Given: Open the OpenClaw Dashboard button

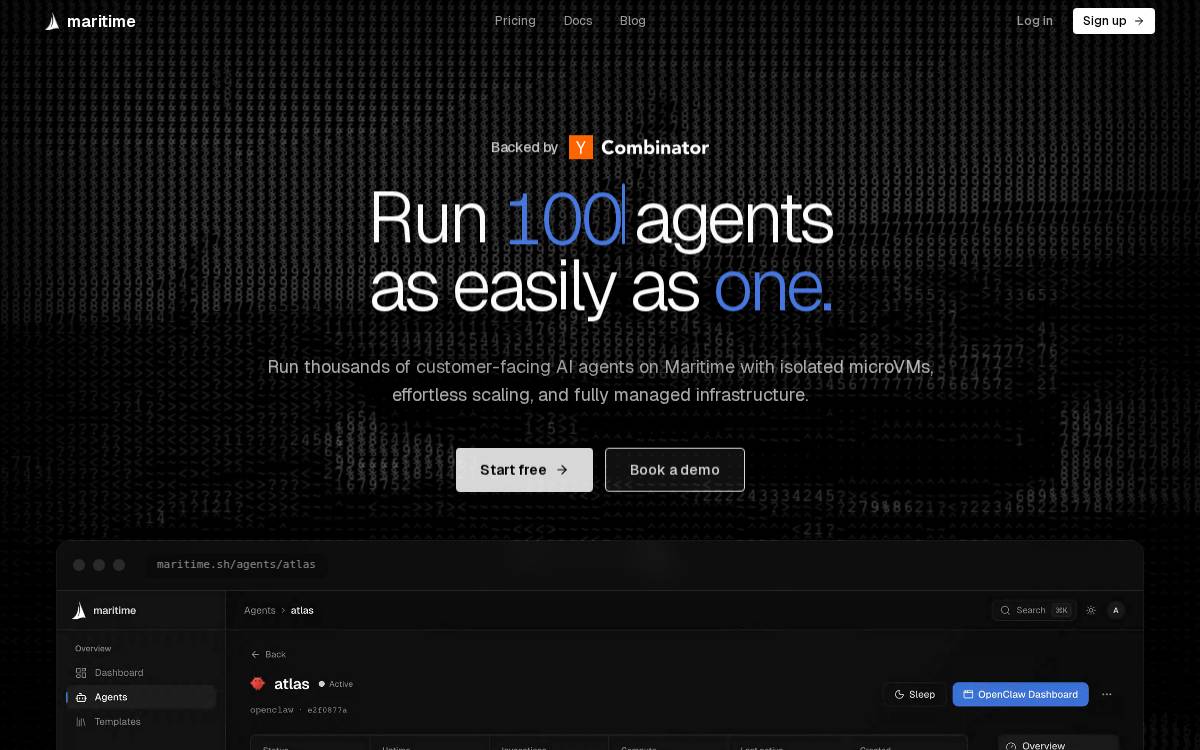Looking at the screenshot, I should coord(1020,694).
